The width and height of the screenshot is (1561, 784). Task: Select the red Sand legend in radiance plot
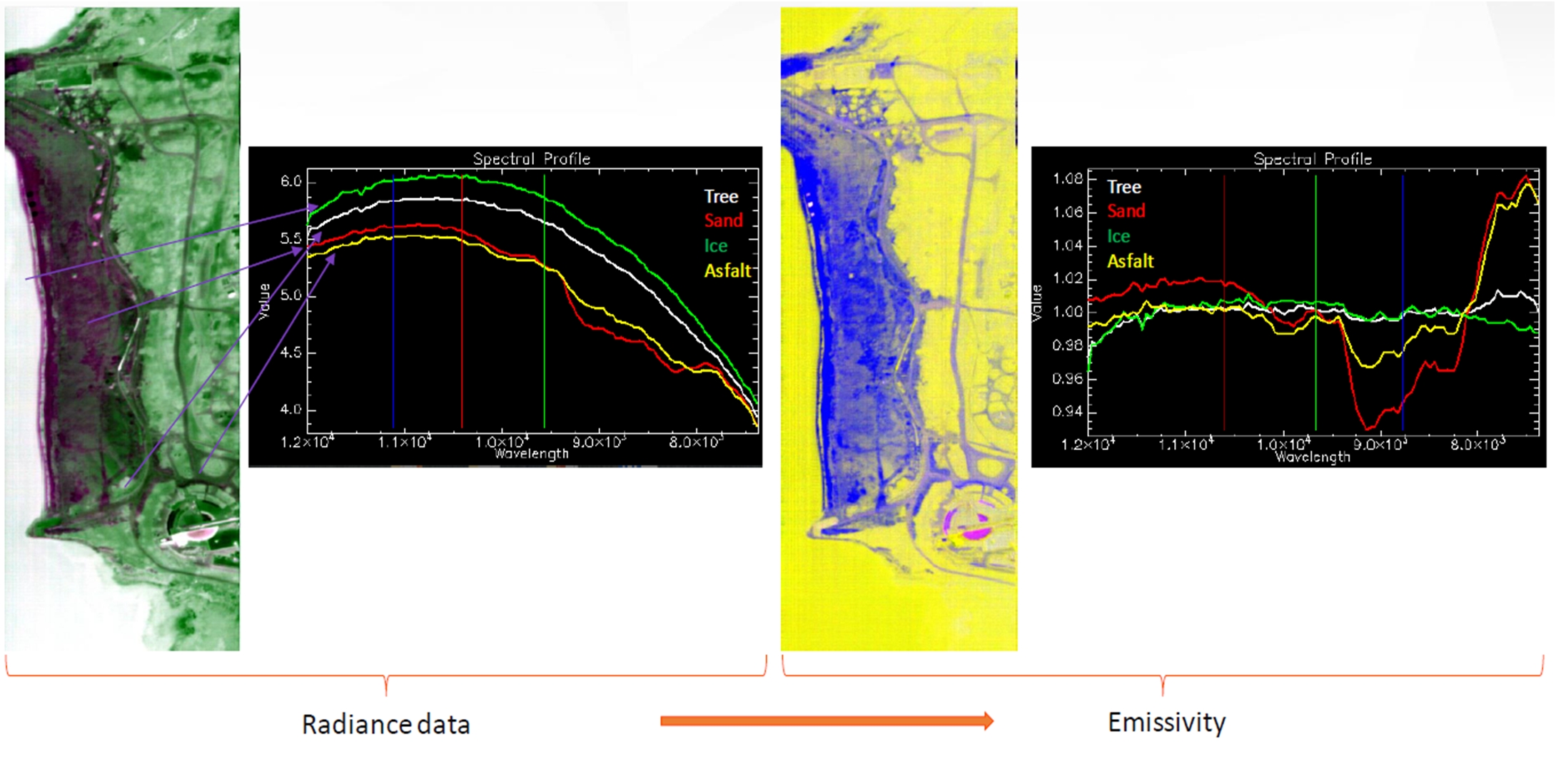pyautogui.click(x=723, y=221)
